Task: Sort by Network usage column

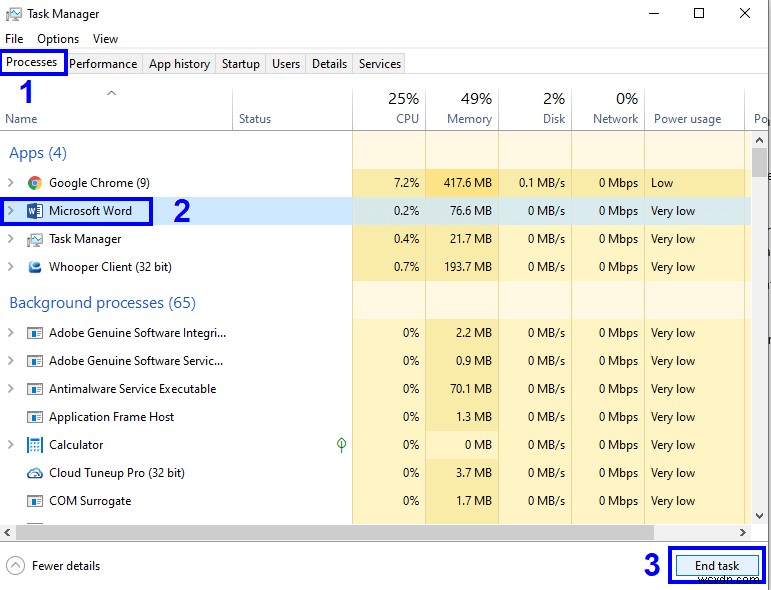Action: [x=608, y=109]
